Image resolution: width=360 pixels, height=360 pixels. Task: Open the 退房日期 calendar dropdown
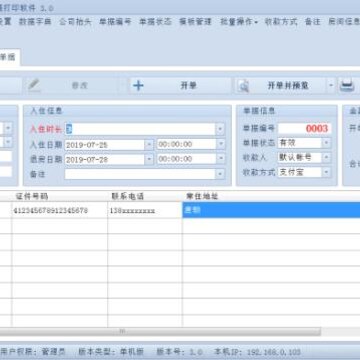pyautogui.click(x=149, y=159)
